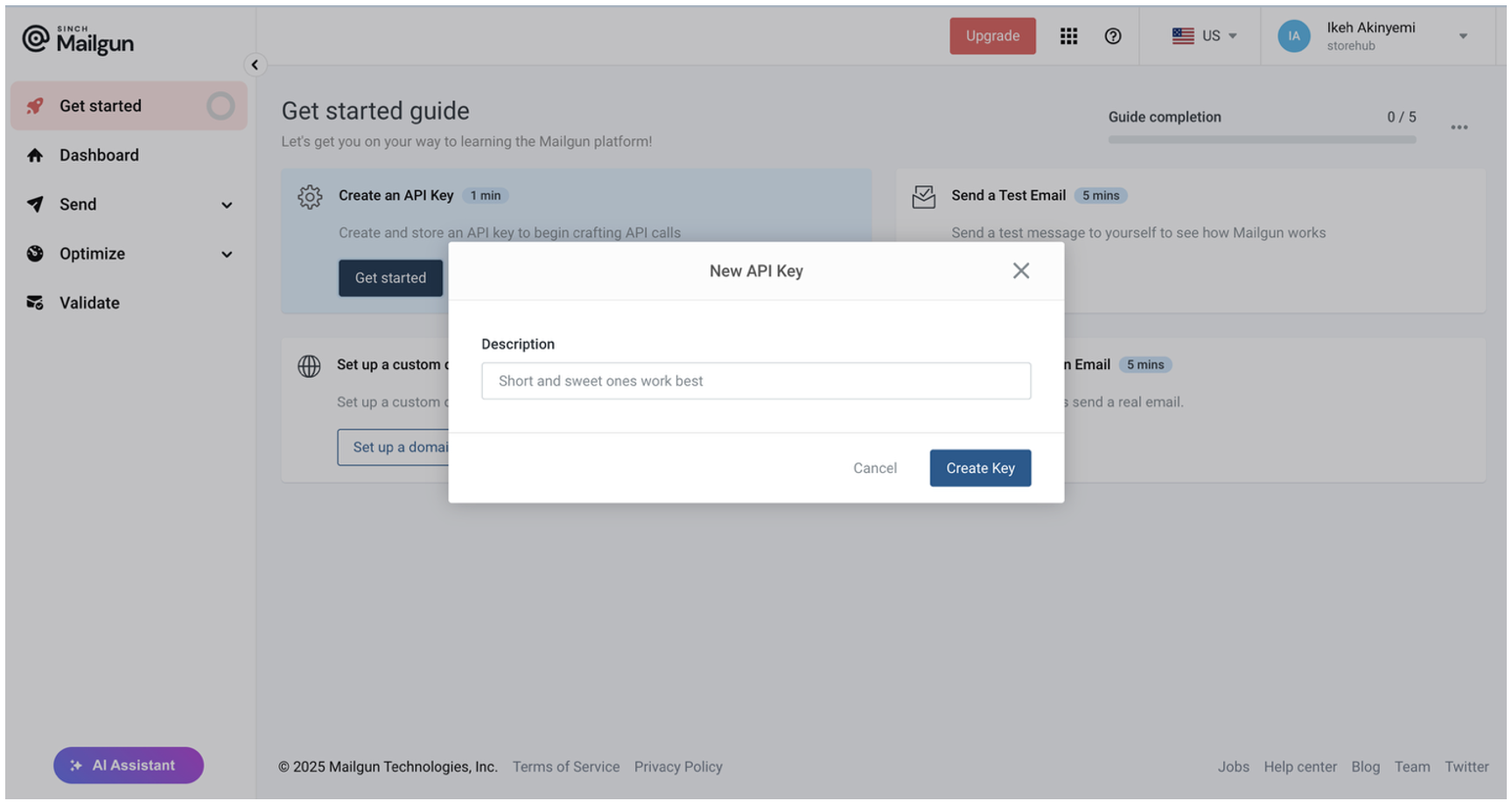Viewport: 1512px width, 808px height.
Task: Open the Optimize sidebar section
Action: [129, 254]
